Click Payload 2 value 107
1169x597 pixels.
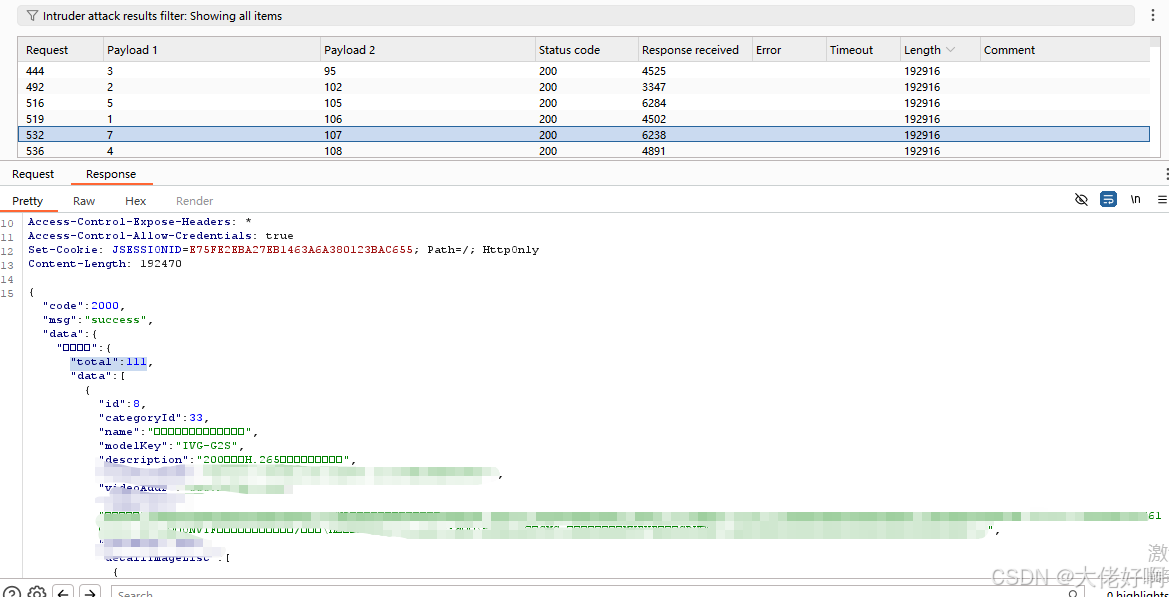(333, 135)
